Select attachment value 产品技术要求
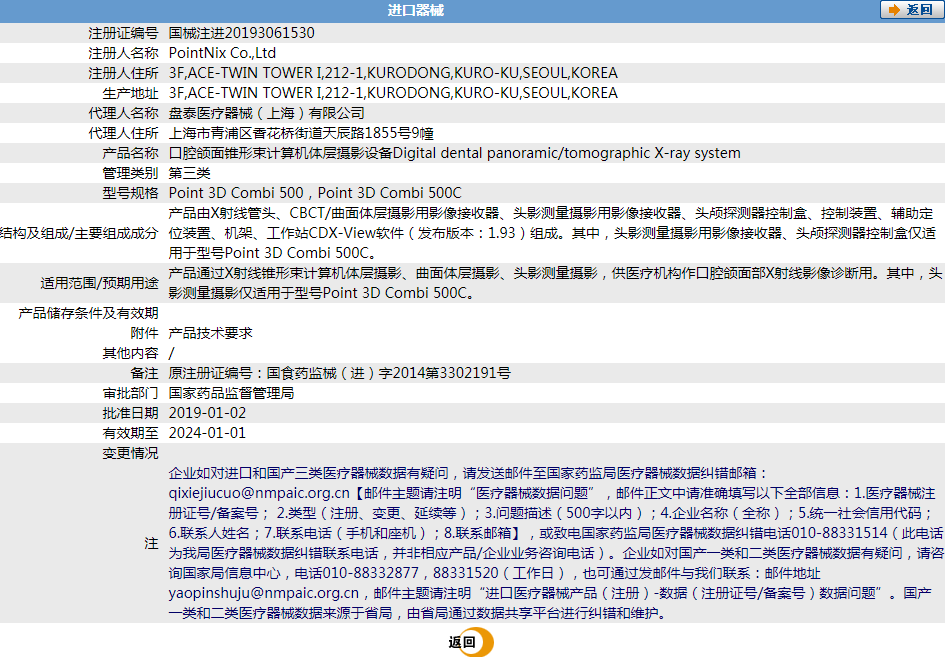Viewport: 946px width, 657px height. click(211, 333)
